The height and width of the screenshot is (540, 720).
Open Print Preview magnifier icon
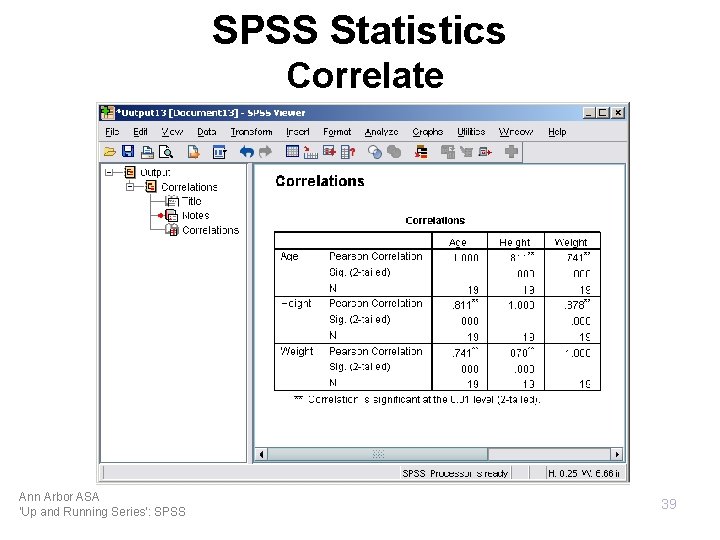[166, 152]
